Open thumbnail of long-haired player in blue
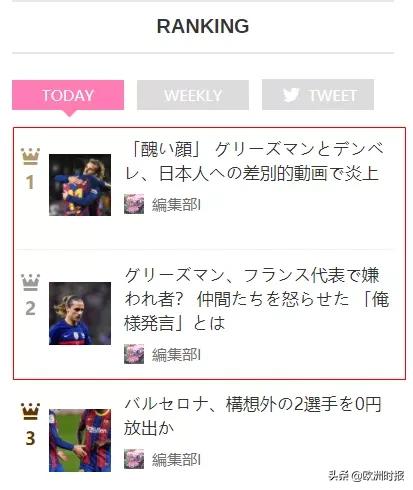 point(80,313)
